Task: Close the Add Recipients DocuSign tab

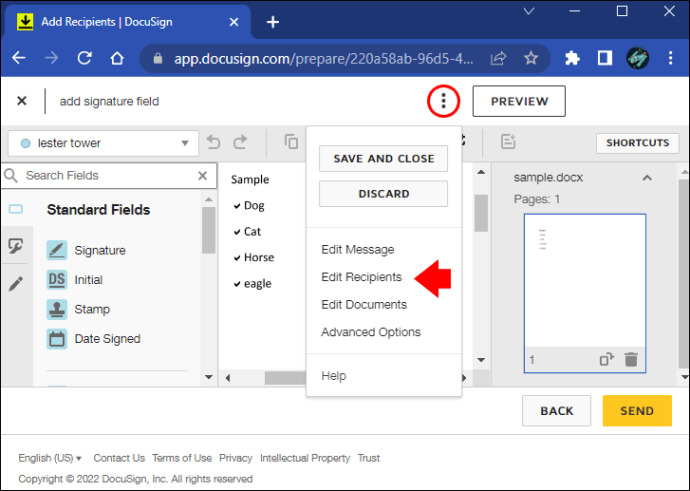Action: tap(234, 22)
